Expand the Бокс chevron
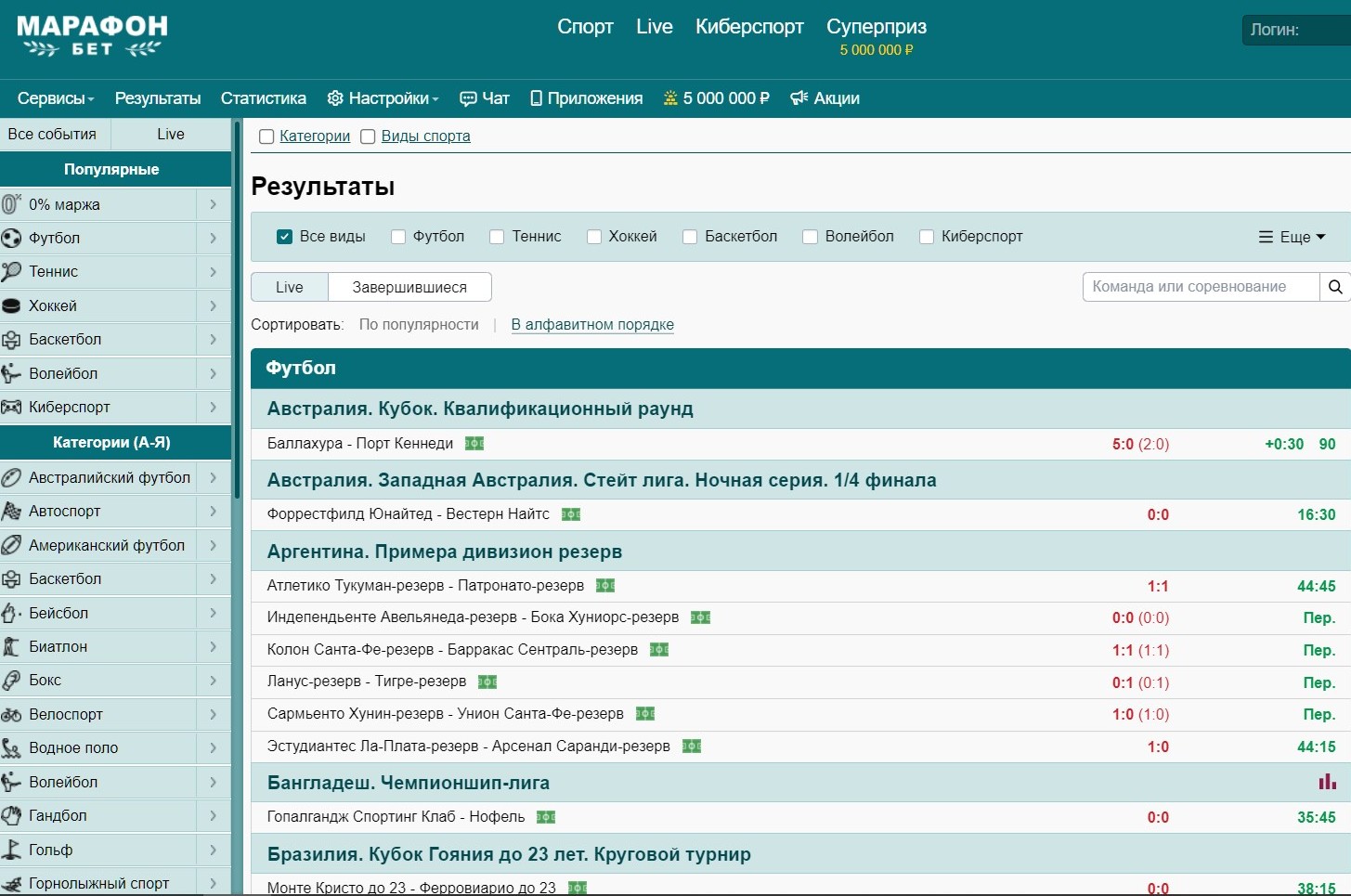 214,680
